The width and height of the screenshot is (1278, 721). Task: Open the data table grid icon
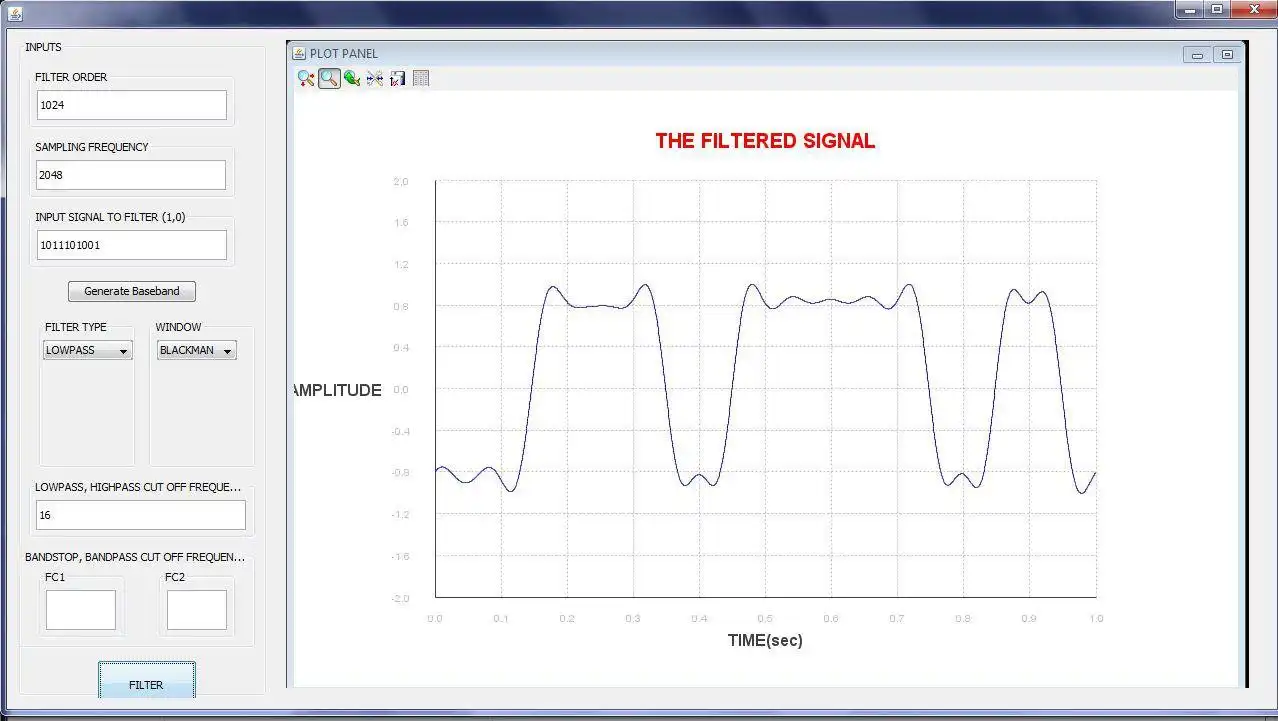point(420,78)
